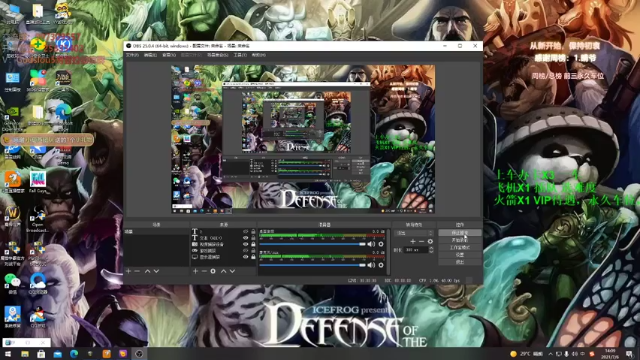Open the 淡出 transition type dropdown
640x360 pixels.
(414, 233)
